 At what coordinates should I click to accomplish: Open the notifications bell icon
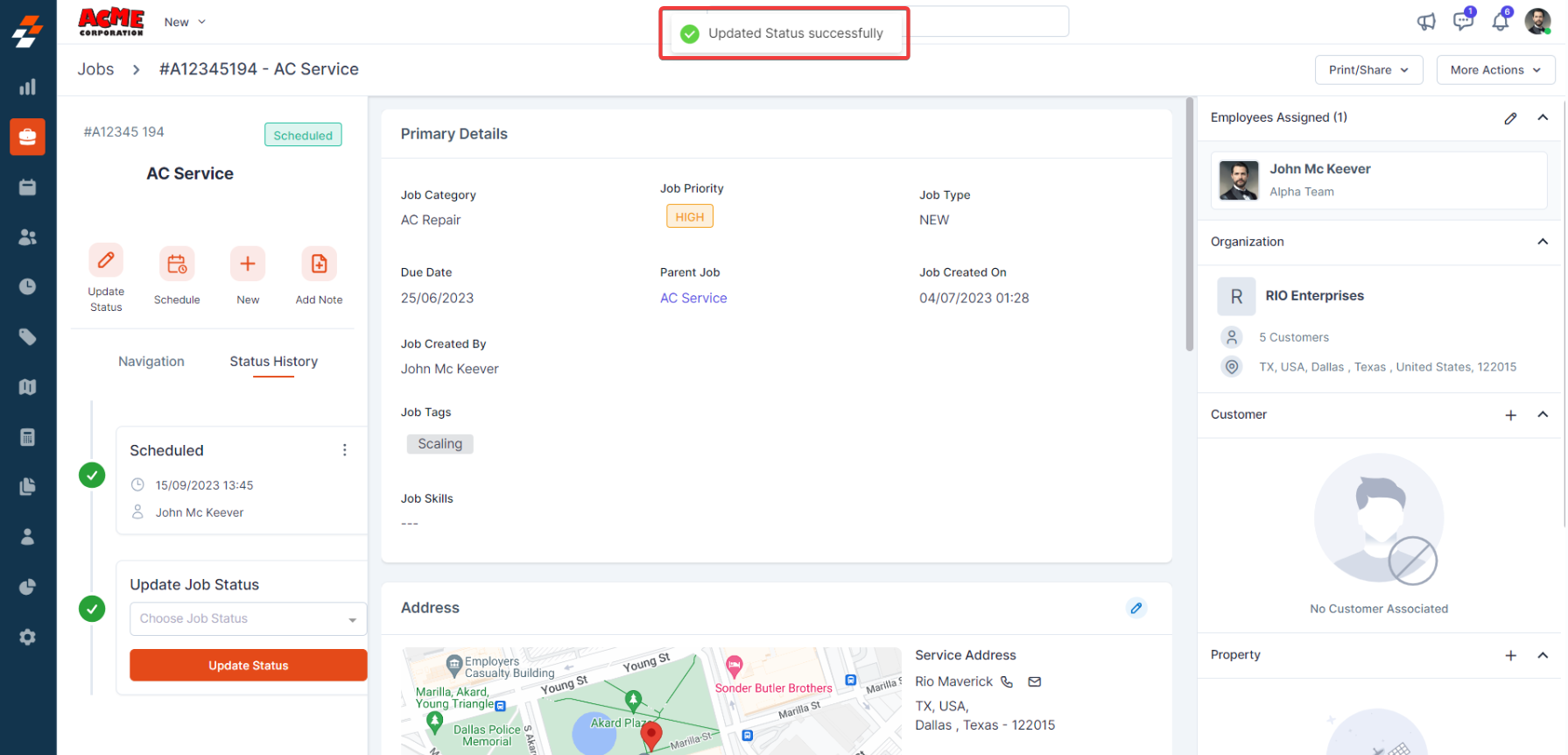tap(1501, 22)
